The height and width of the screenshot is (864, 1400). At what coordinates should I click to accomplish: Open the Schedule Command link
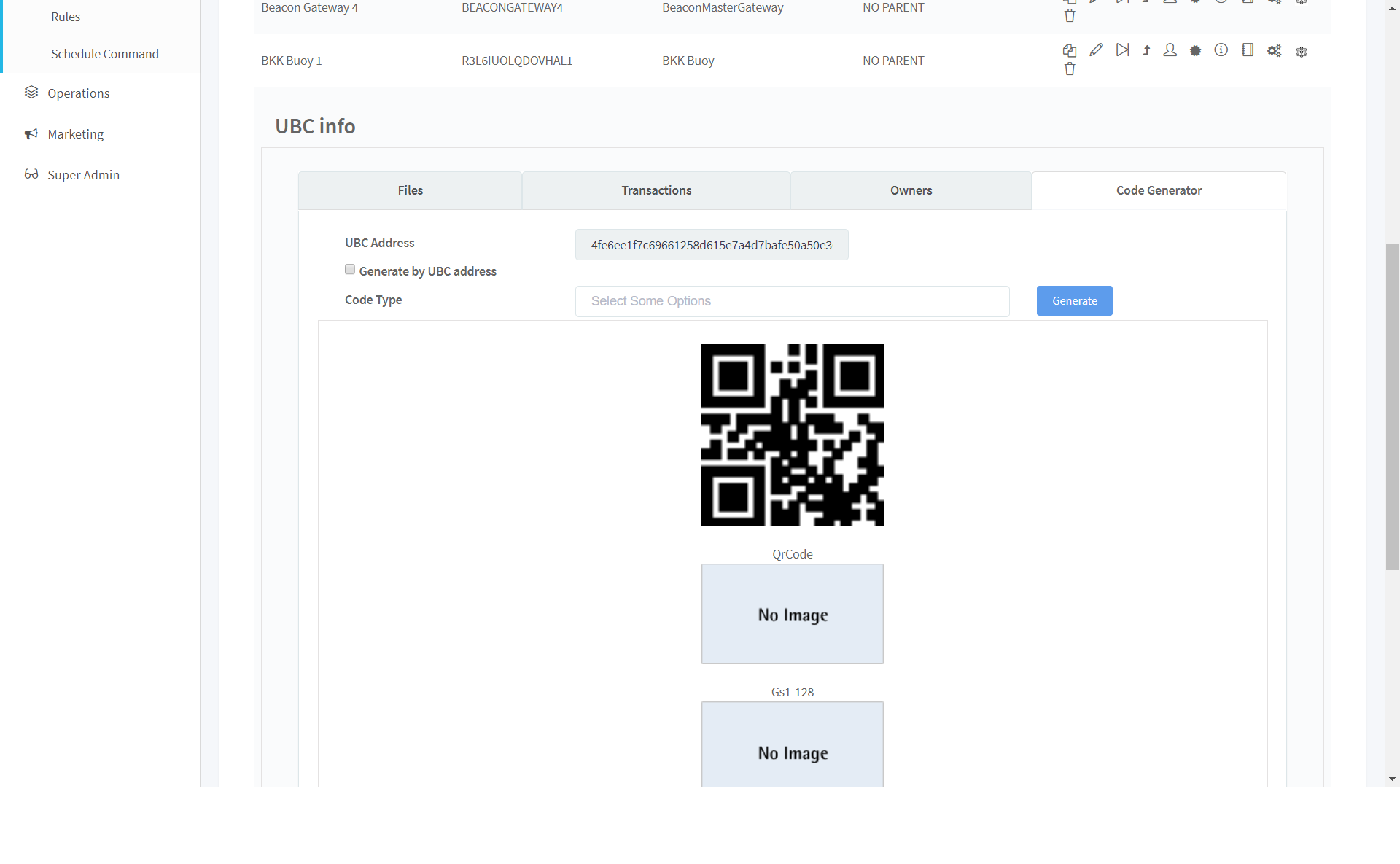click(104, 54)
